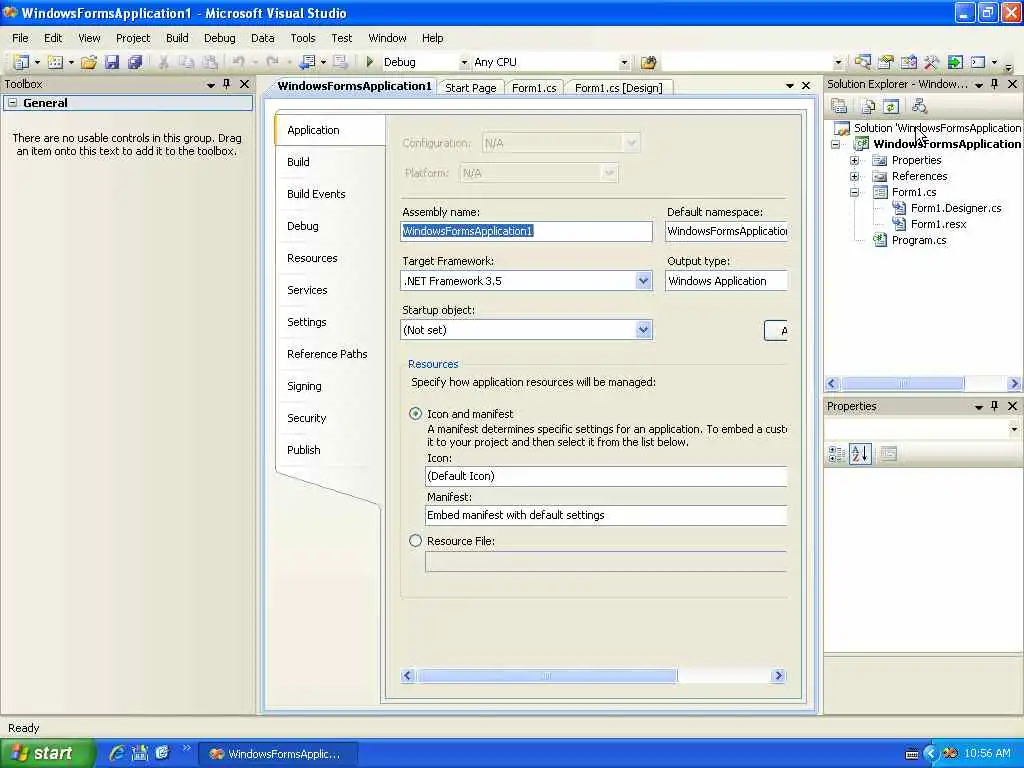
Task: Switch to the Form1.cs [Design] tab
Action: tap(618, 88)
